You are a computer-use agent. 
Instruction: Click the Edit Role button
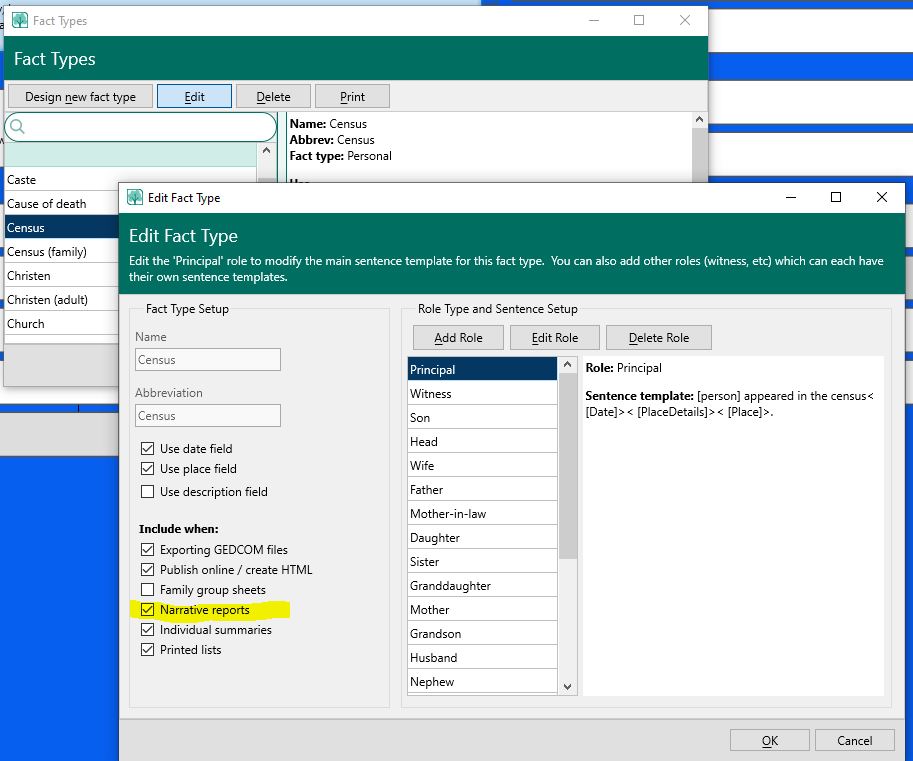[x=554, y=338]
